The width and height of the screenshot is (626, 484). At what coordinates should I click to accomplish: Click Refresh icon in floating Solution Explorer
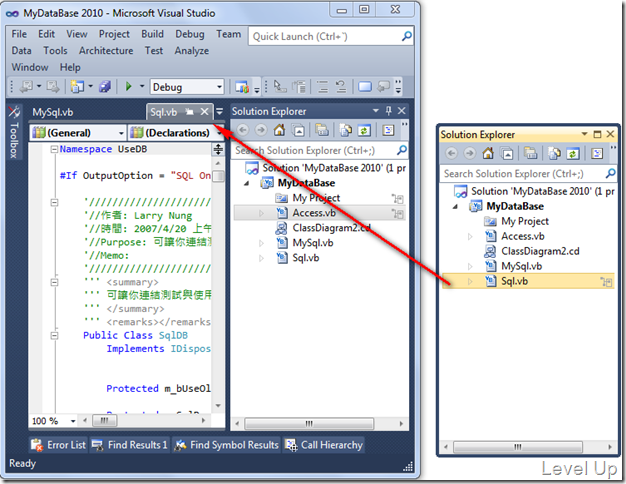click(x=573, y=153)
